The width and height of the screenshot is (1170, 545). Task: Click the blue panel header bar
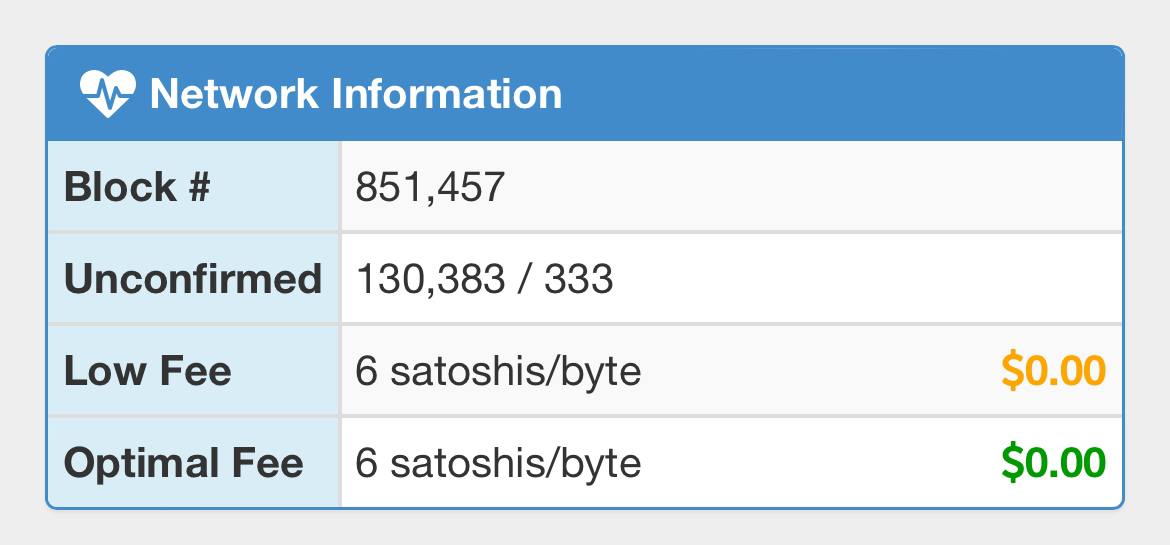585,93
